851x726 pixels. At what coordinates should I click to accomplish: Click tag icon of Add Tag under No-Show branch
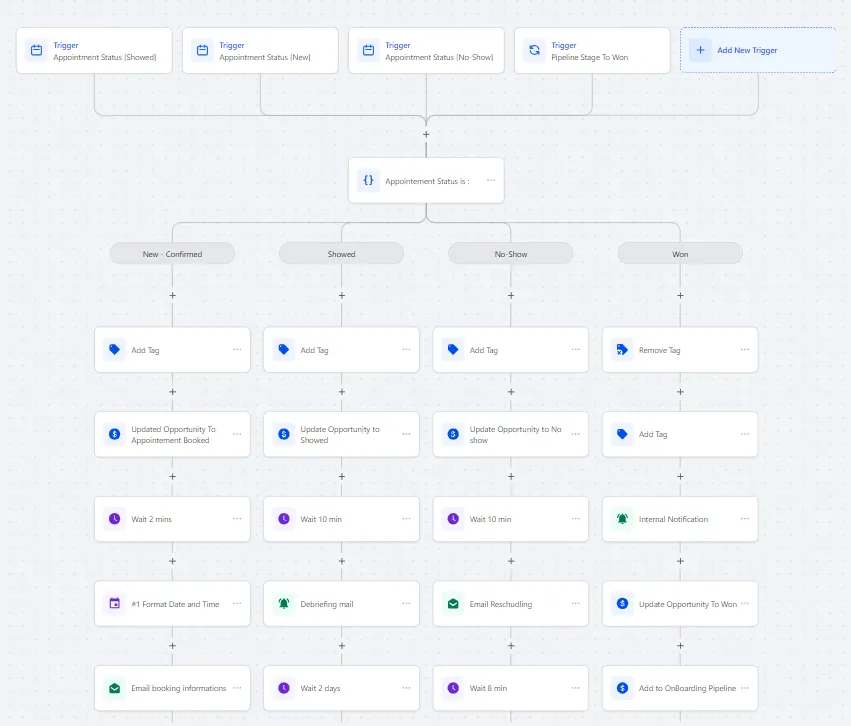(453, 350)
